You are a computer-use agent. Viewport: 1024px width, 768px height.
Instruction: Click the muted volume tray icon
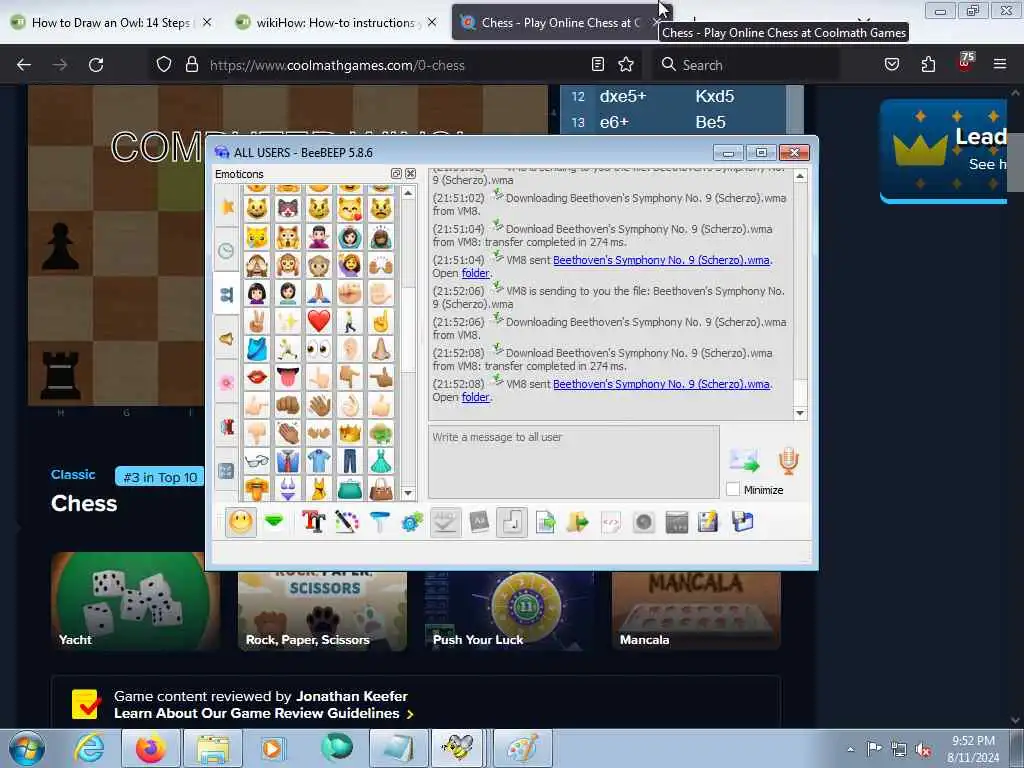tap(923, 749)
